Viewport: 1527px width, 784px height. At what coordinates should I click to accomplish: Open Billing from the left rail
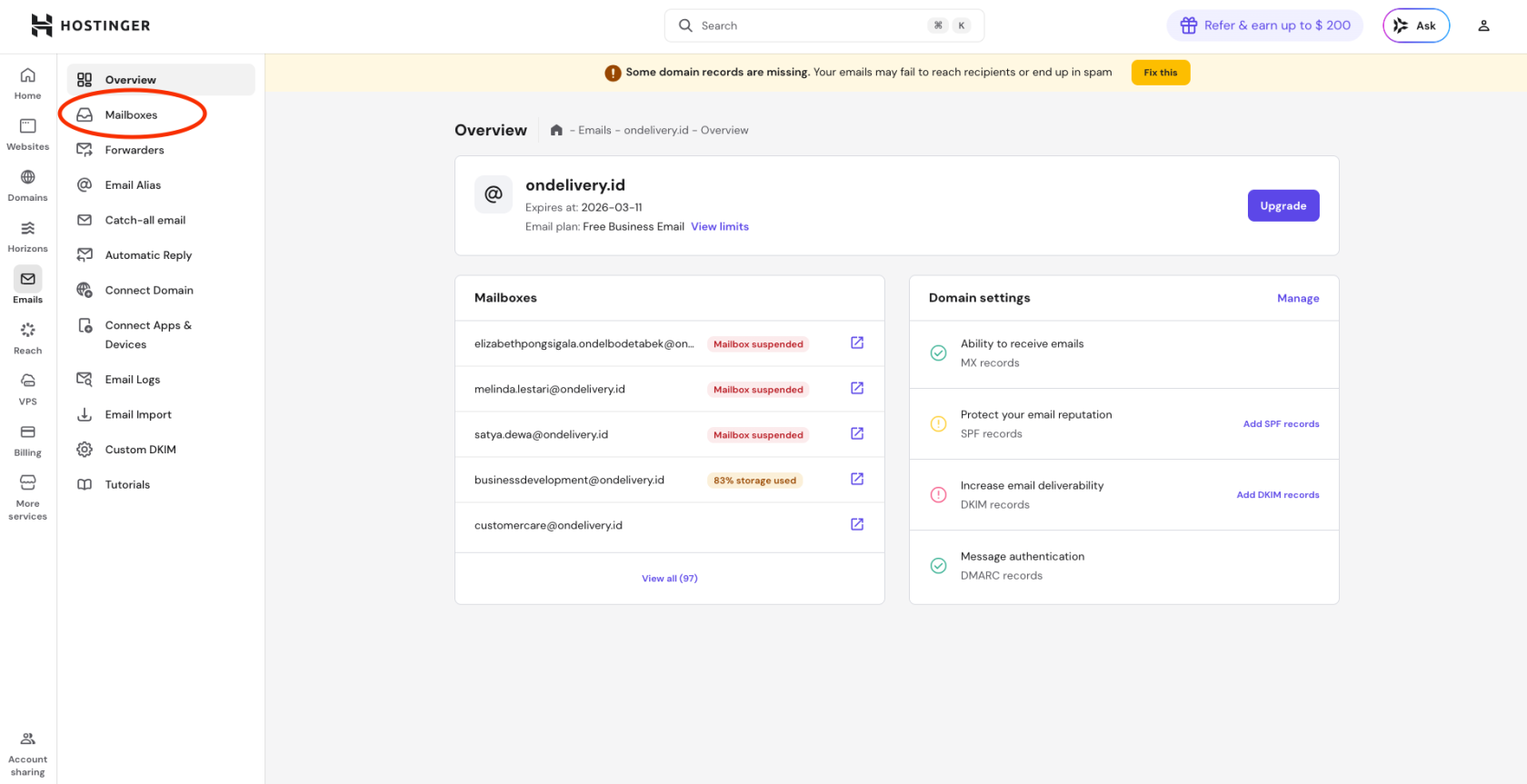(x=28, y=432)
